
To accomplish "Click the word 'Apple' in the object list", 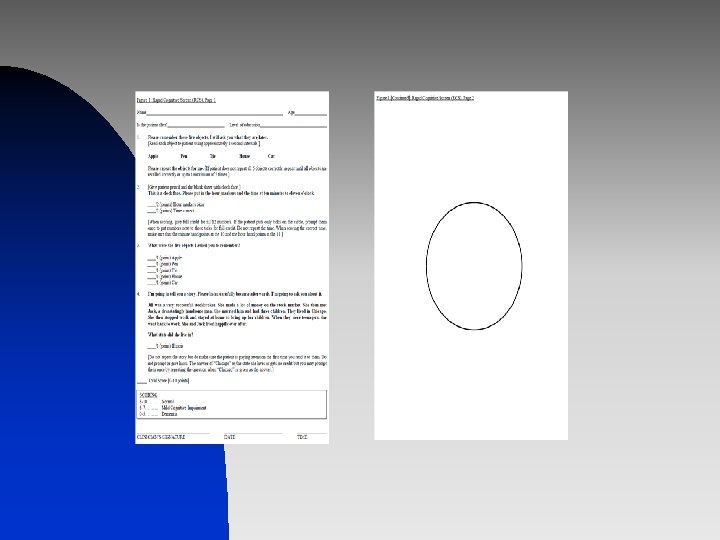I will [x=153, y=156].
